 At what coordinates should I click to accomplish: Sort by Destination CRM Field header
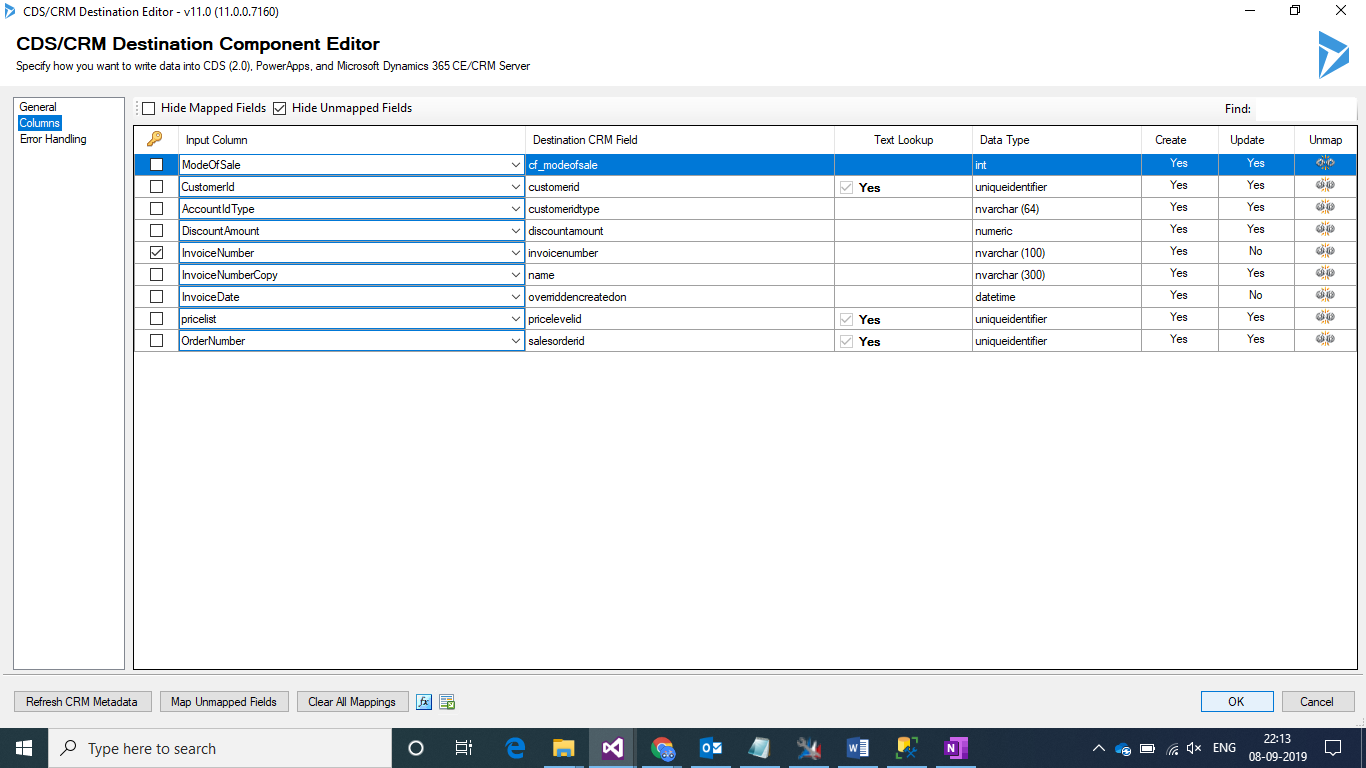680,140
